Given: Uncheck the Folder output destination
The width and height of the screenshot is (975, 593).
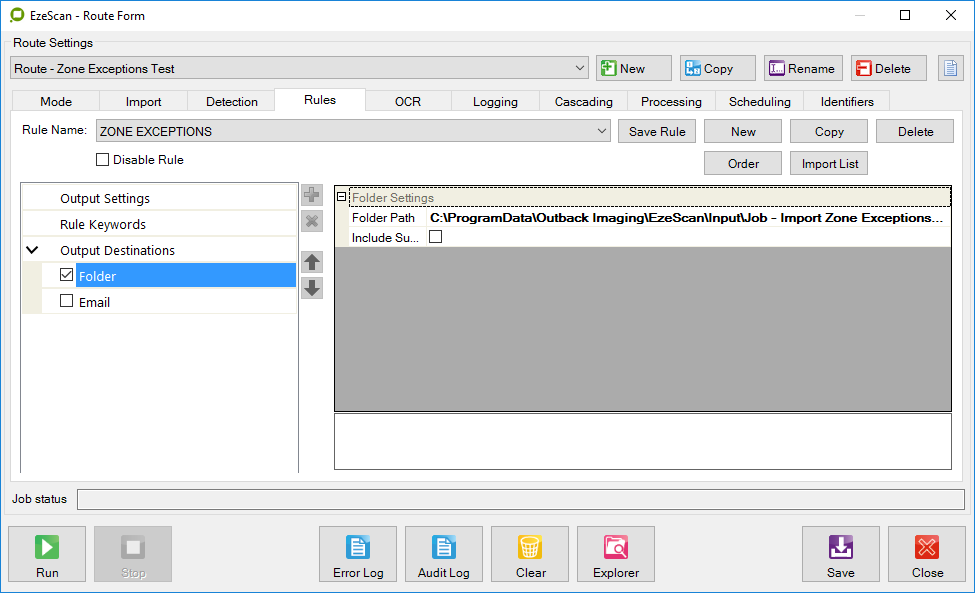Looking at the screenshot, I should pos(67,275).
